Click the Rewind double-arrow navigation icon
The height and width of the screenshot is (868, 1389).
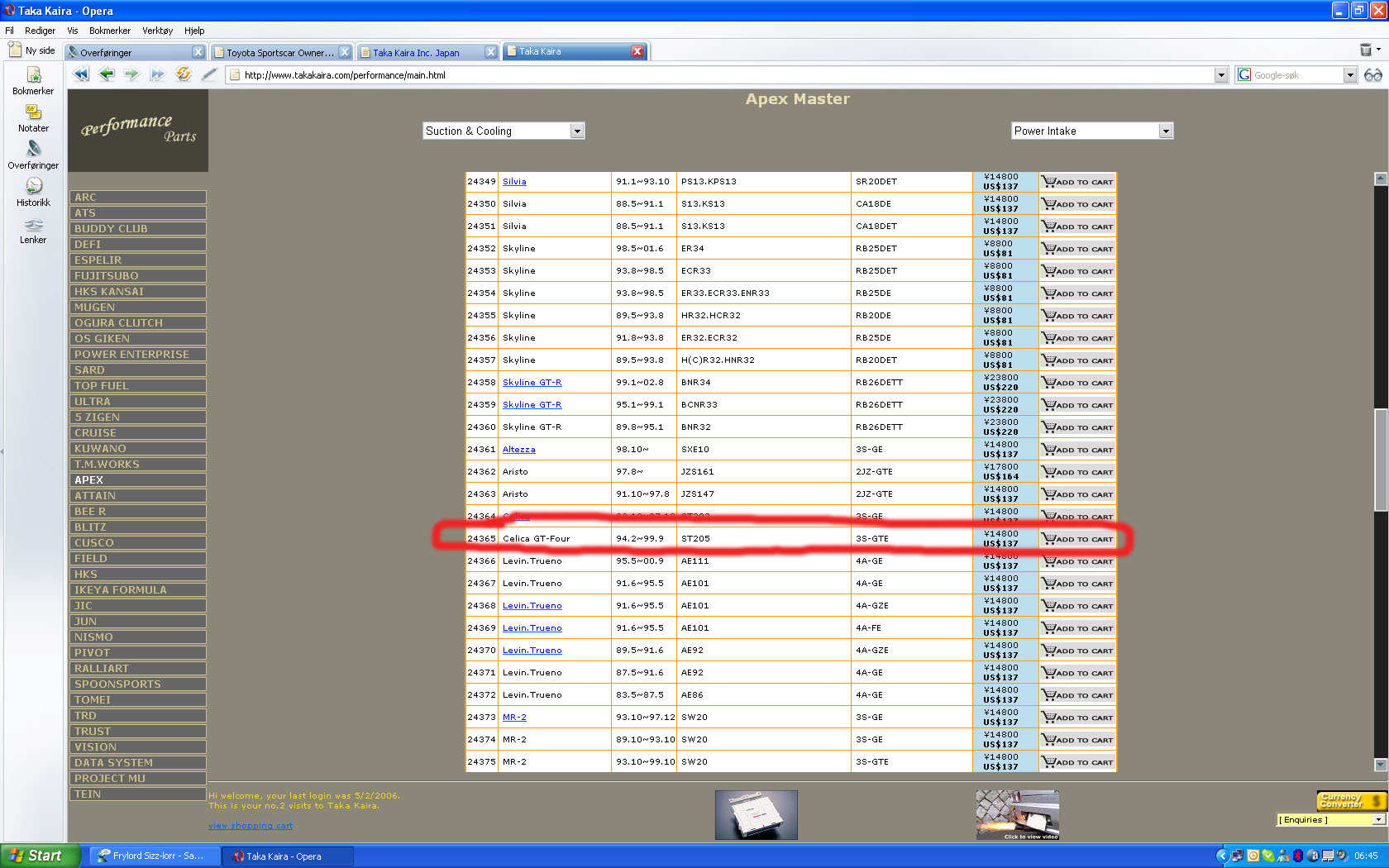(x=81, y=74)
